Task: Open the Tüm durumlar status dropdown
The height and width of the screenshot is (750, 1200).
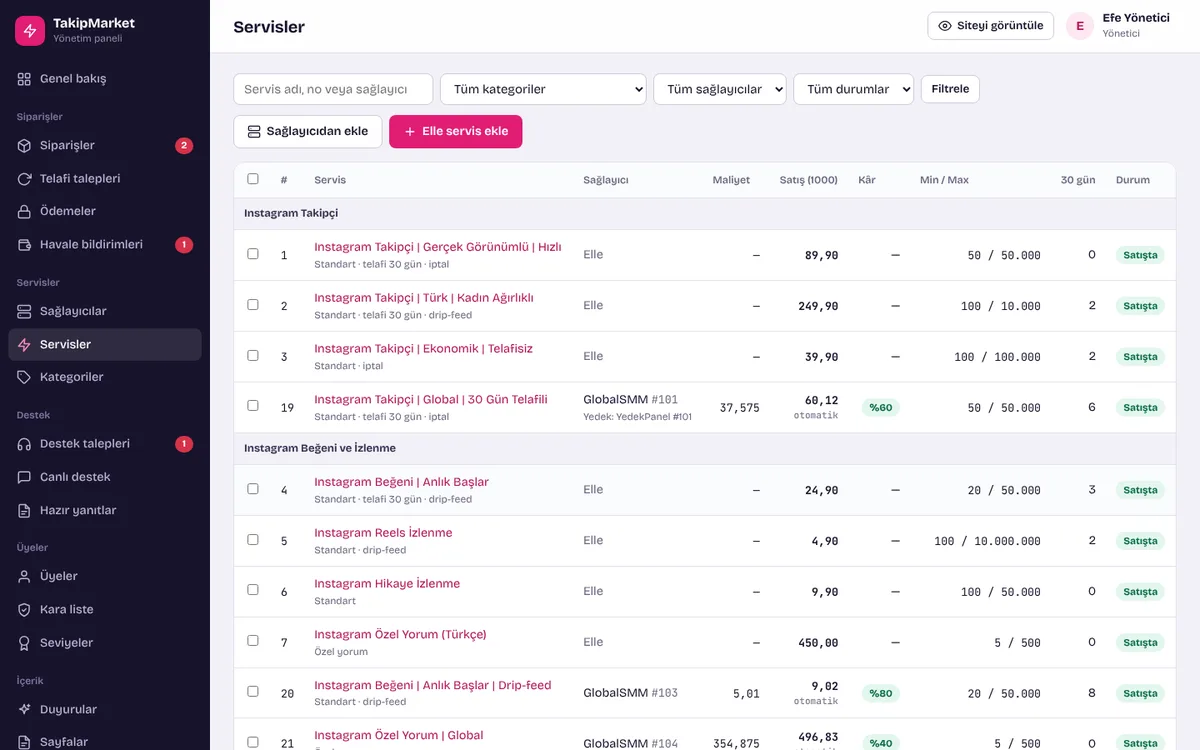Action: pos(854,89)
